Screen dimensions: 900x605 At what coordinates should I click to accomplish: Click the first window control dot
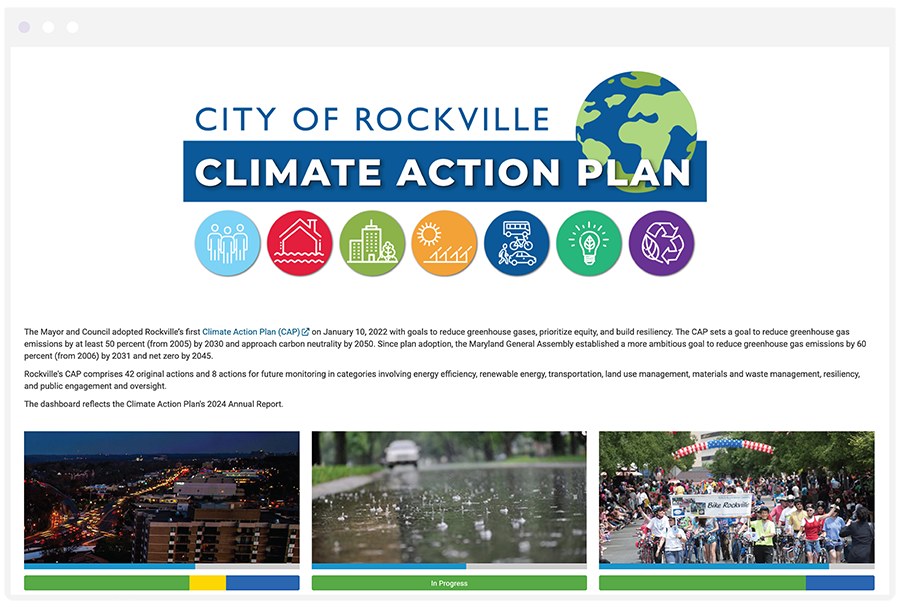point(24,27)
